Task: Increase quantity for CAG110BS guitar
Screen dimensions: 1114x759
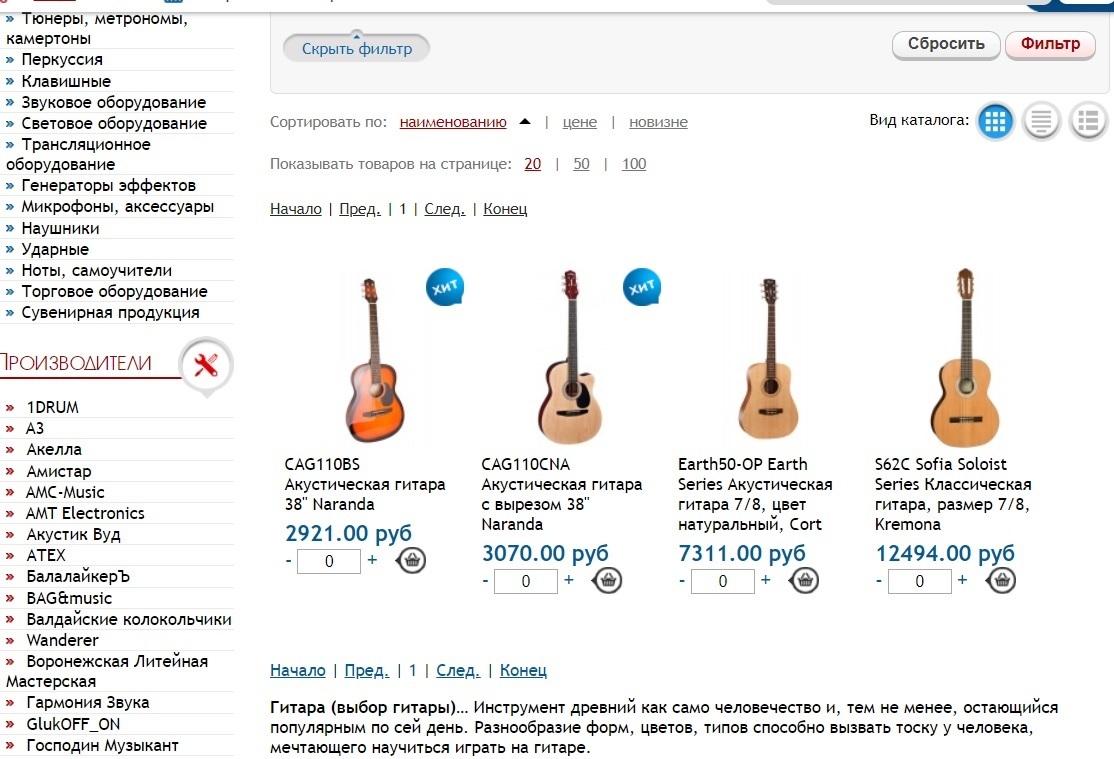Action: pos(372,560)
